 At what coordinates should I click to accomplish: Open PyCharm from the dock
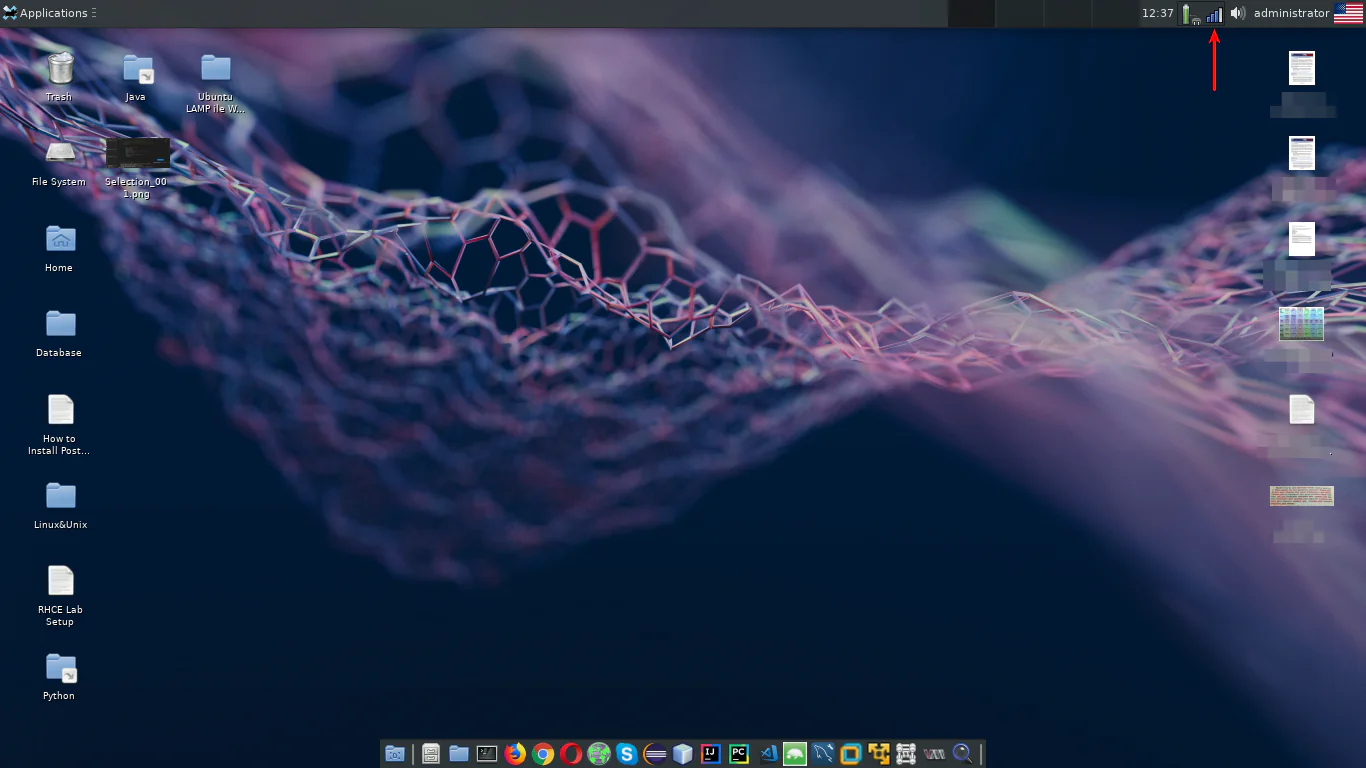click(739, 754)
